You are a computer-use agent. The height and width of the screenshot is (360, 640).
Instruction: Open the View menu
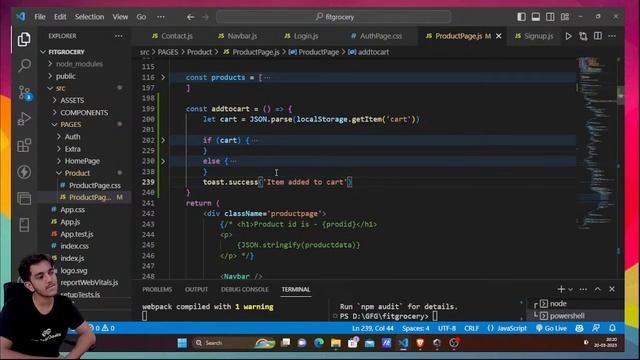click(120, 17)
